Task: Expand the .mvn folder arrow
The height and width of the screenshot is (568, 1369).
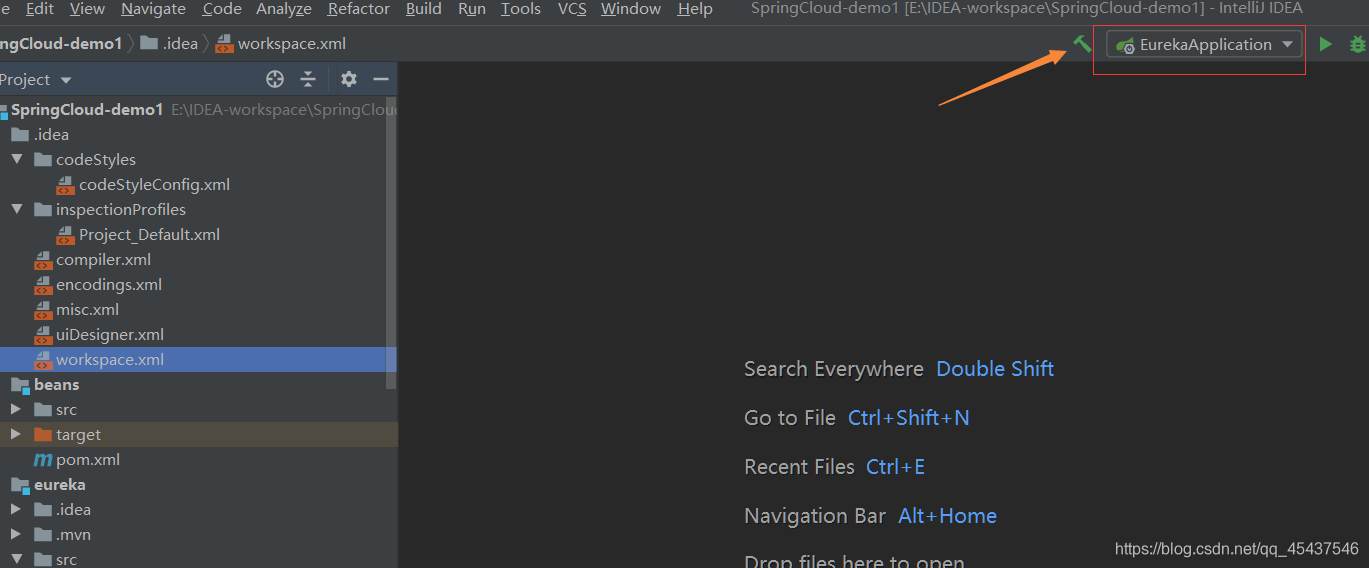Action: tap(16, 535)
